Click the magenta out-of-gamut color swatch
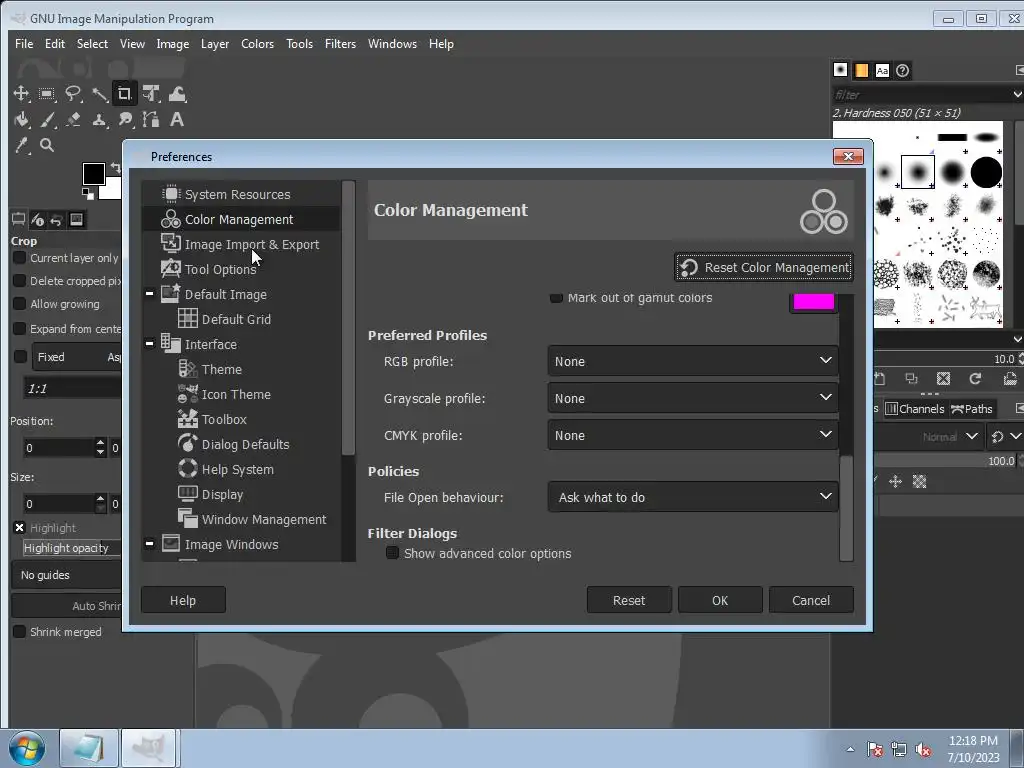 [813, 302]
